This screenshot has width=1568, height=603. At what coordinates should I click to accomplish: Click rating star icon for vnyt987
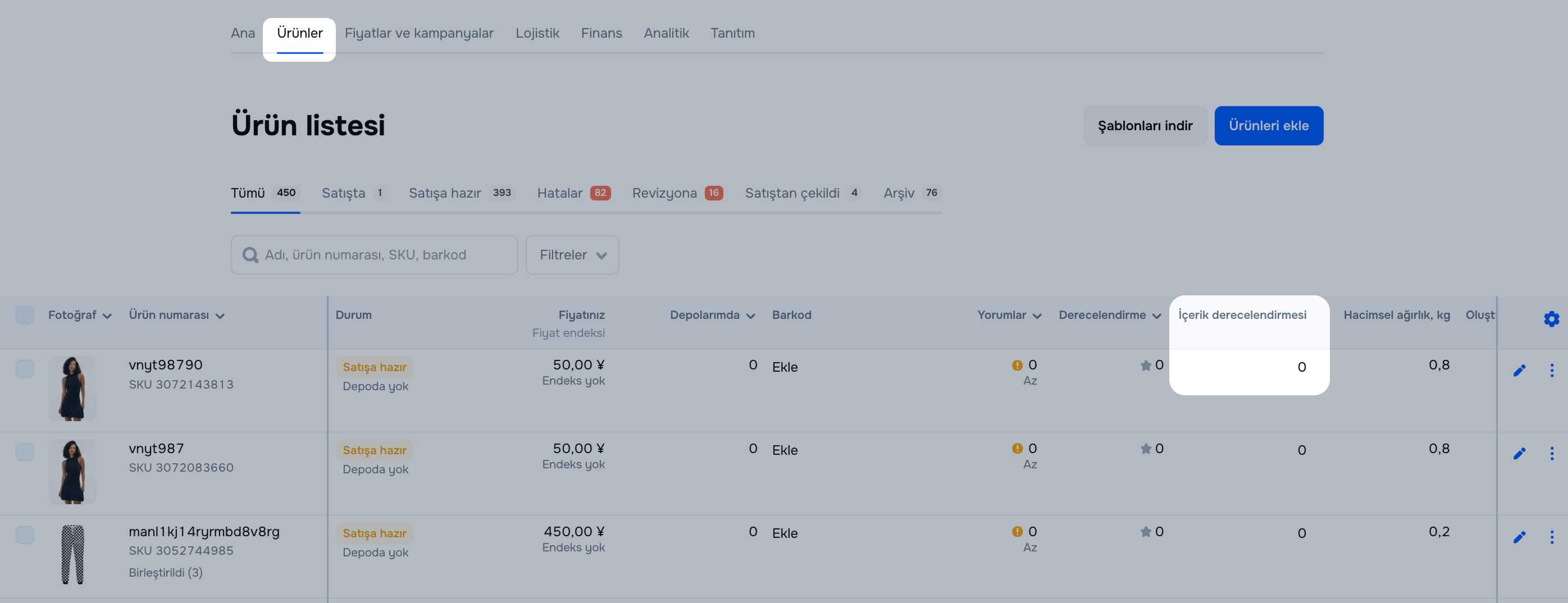tap(1146, 449)
